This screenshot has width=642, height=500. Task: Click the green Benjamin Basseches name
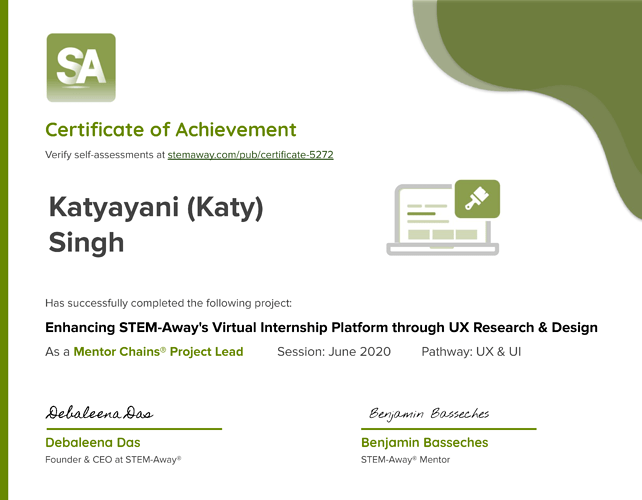424,442
